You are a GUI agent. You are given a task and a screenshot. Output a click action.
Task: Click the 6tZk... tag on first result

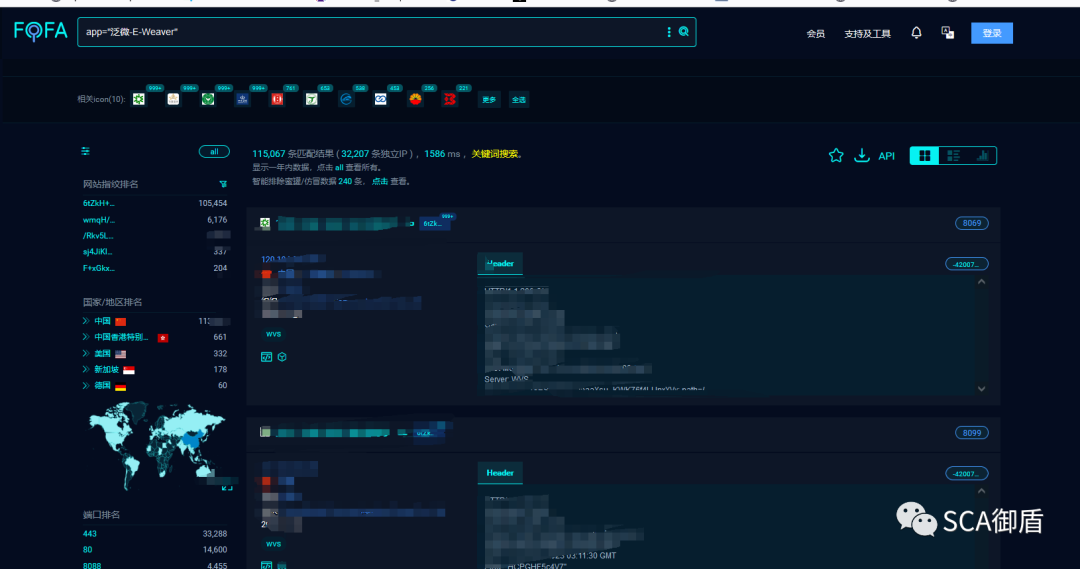pyautogui.click(x=433, y=223)
